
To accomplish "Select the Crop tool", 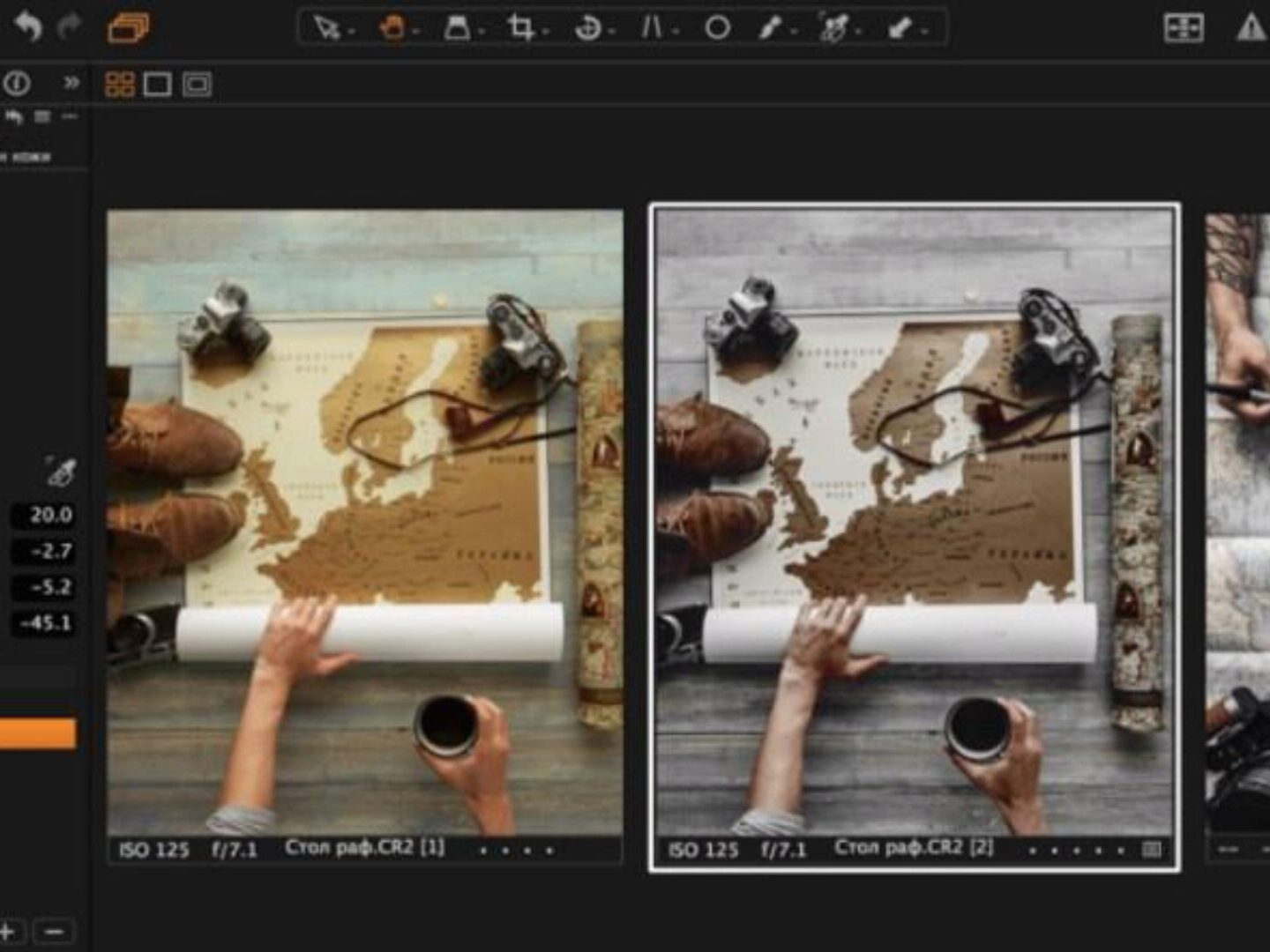I will coord(520,28).
